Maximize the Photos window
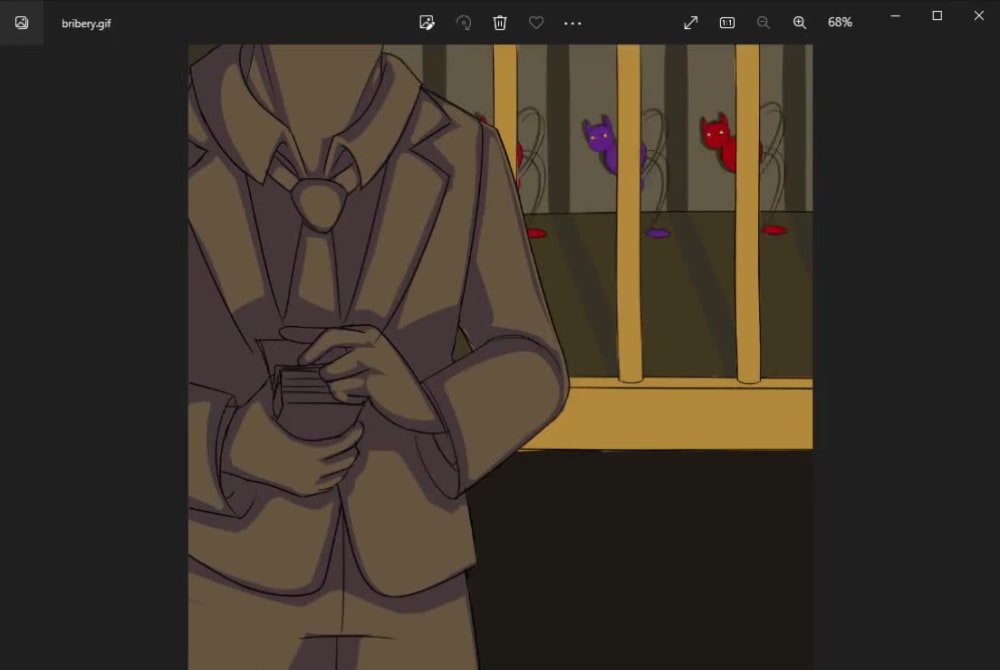 (937, 15)
